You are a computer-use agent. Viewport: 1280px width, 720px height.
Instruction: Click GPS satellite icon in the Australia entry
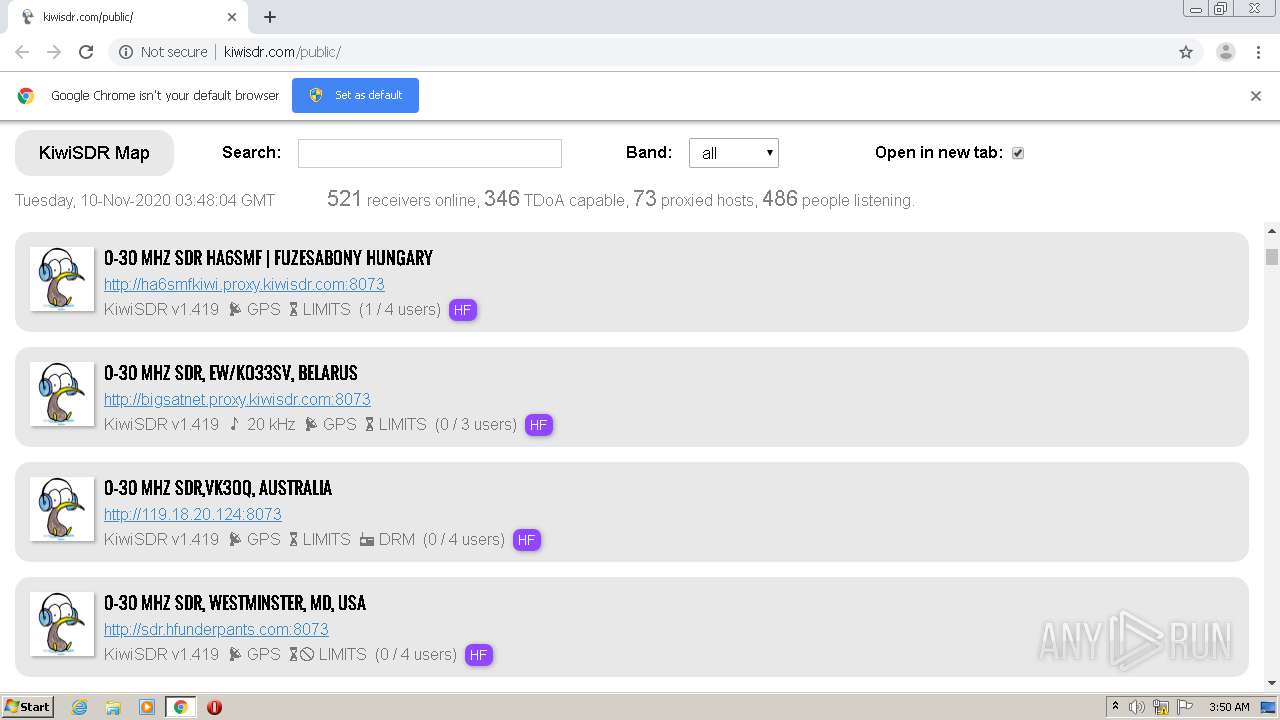(235, 540)
